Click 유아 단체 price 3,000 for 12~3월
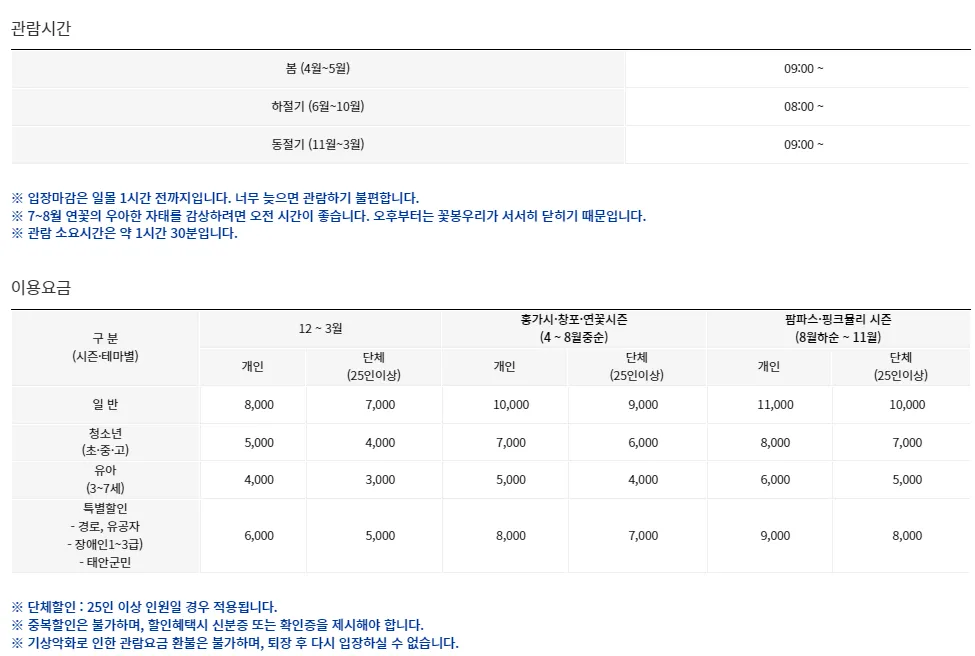 tap(380, 480)
